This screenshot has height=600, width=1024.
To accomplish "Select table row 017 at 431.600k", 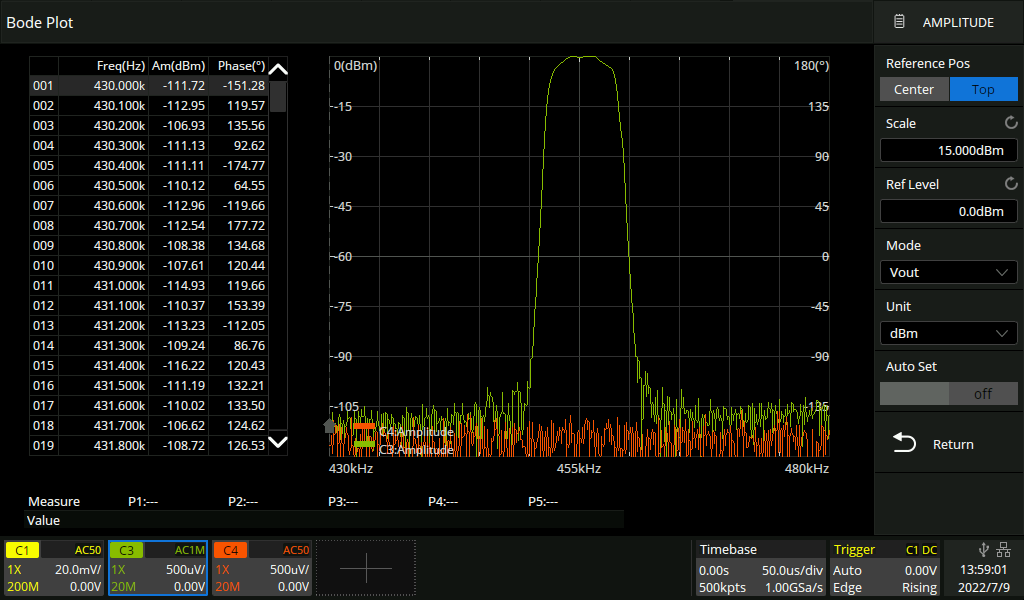I will [149, 405].
